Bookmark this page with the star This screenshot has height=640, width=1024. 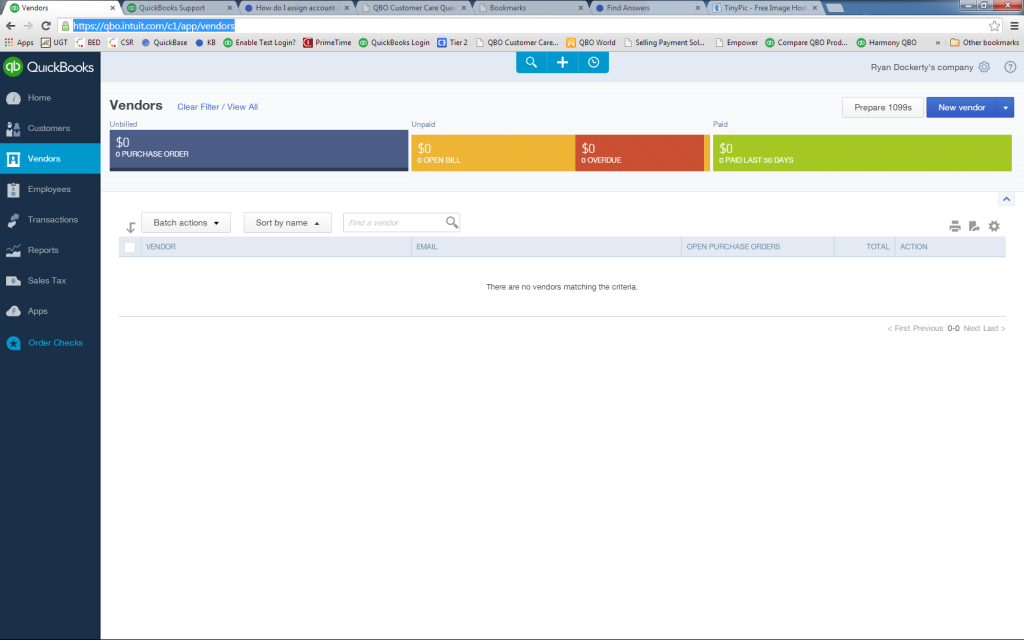(x=995, y=26)
